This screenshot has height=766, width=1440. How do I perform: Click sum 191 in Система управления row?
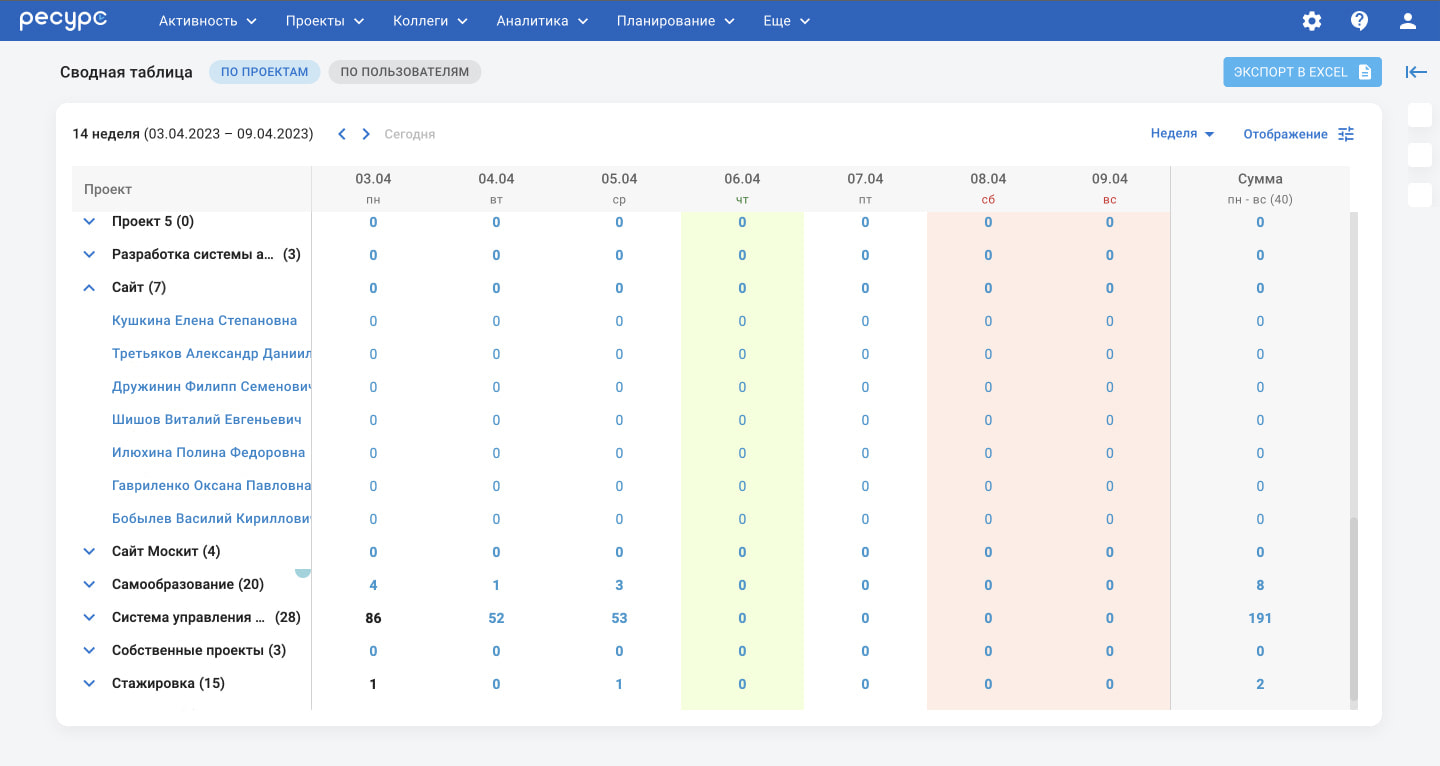[1260, 618]
